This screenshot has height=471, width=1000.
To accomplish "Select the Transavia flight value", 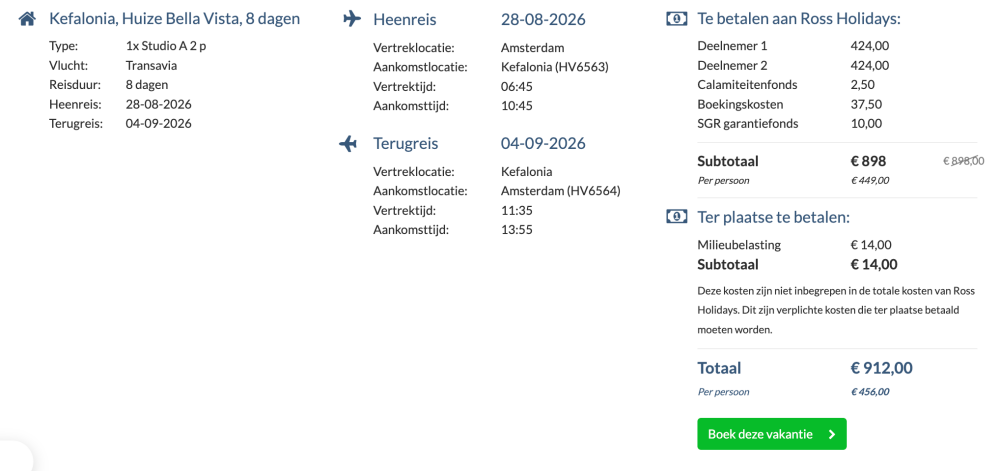I will click(151, 66).
